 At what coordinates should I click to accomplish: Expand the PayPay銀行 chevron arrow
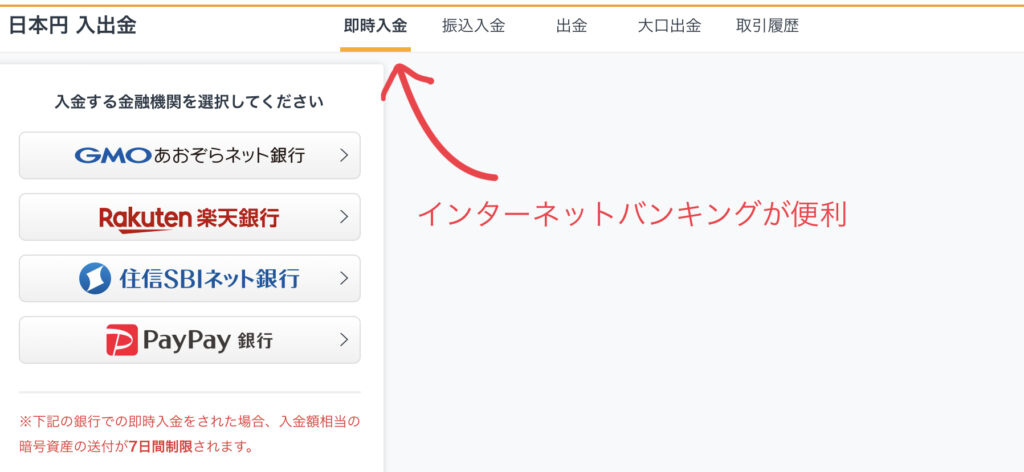[344, 340]
